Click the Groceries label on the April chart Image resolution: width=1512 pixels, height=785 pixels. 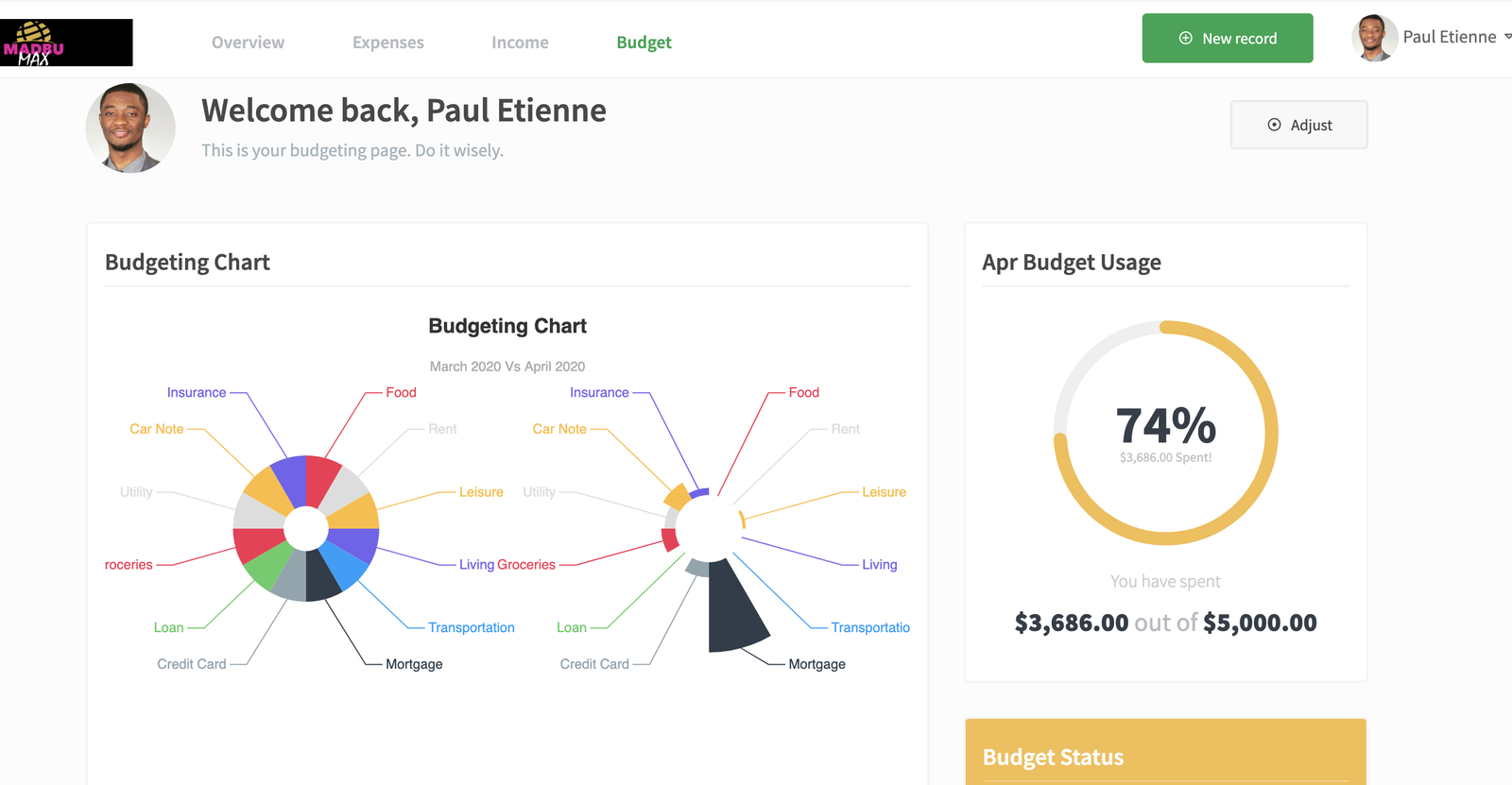tap(526, 565)
